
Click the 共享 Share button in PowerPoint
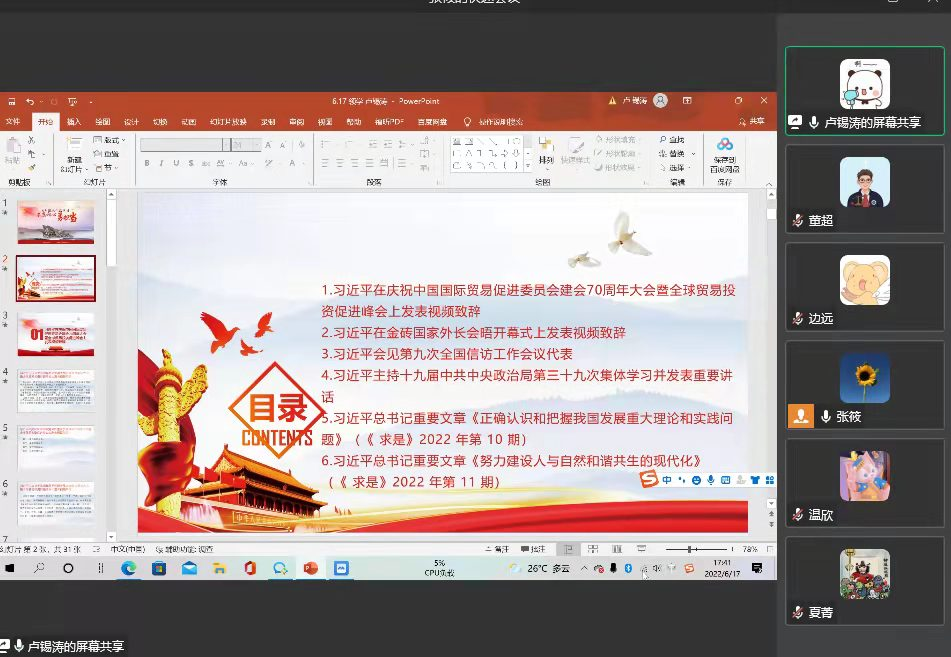click(x=756, y=122)
